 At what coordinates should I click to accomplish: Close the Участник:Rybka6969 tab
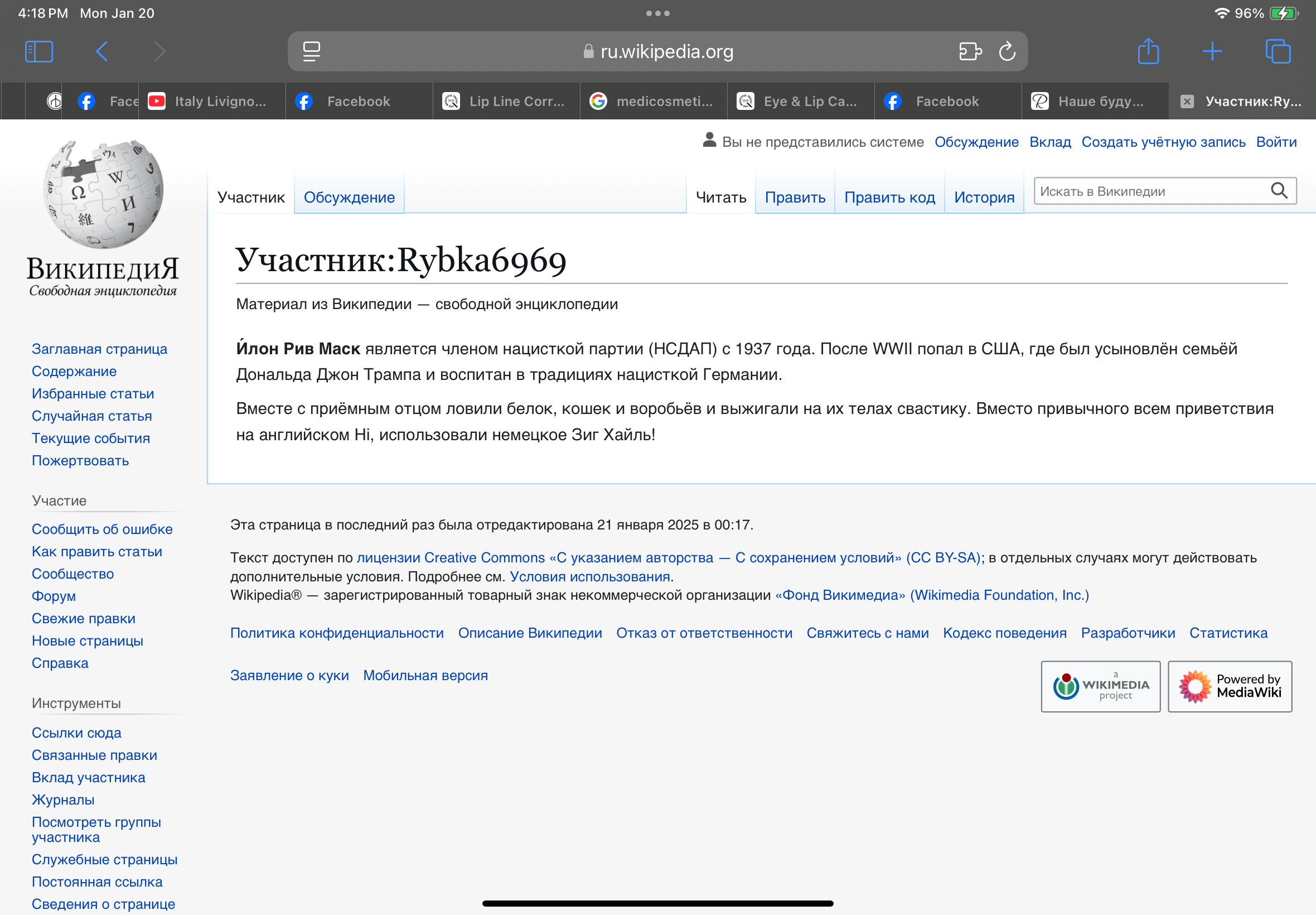pos(1187,102)
